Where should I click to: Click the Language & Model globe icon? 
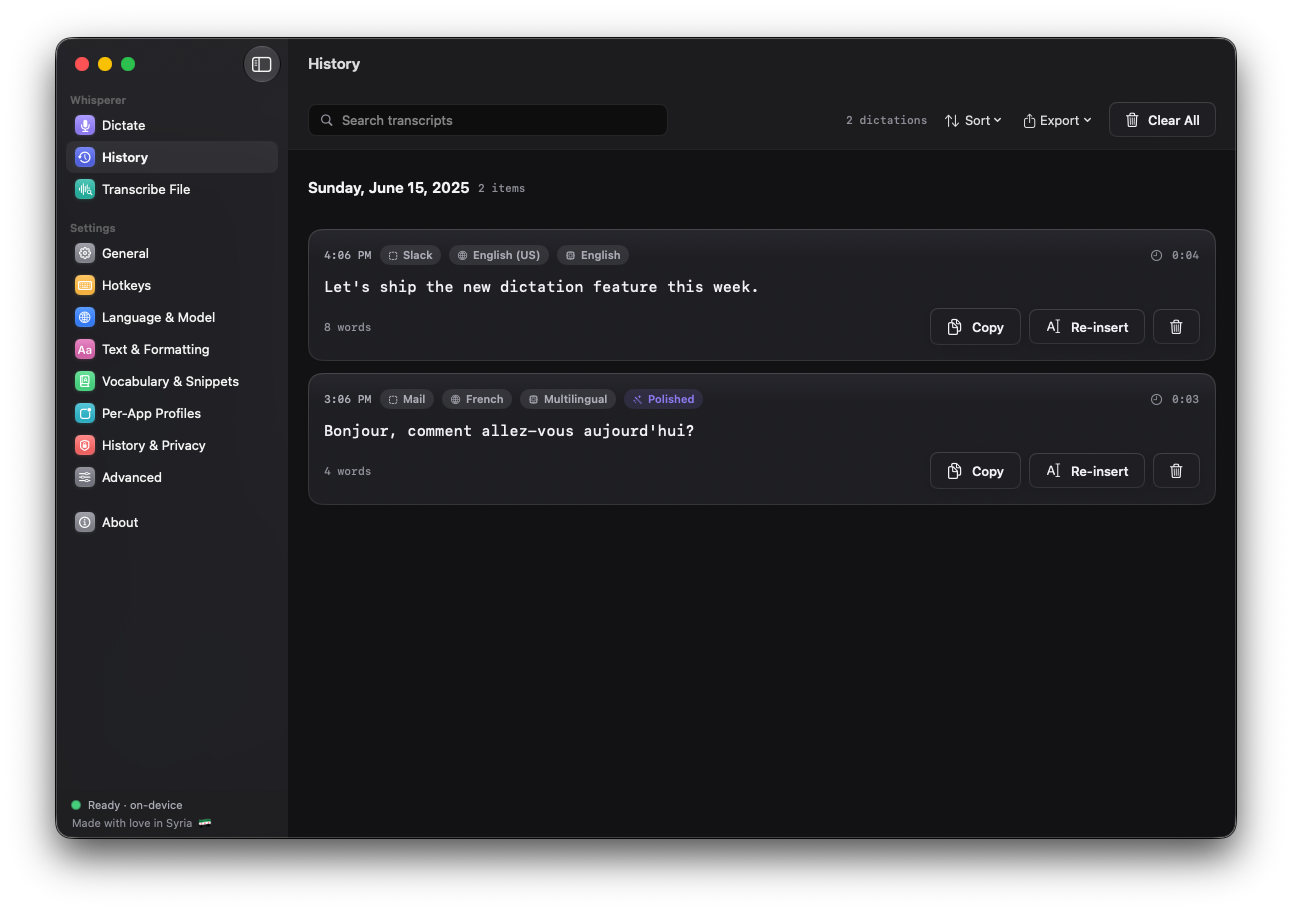coord(85,317)
